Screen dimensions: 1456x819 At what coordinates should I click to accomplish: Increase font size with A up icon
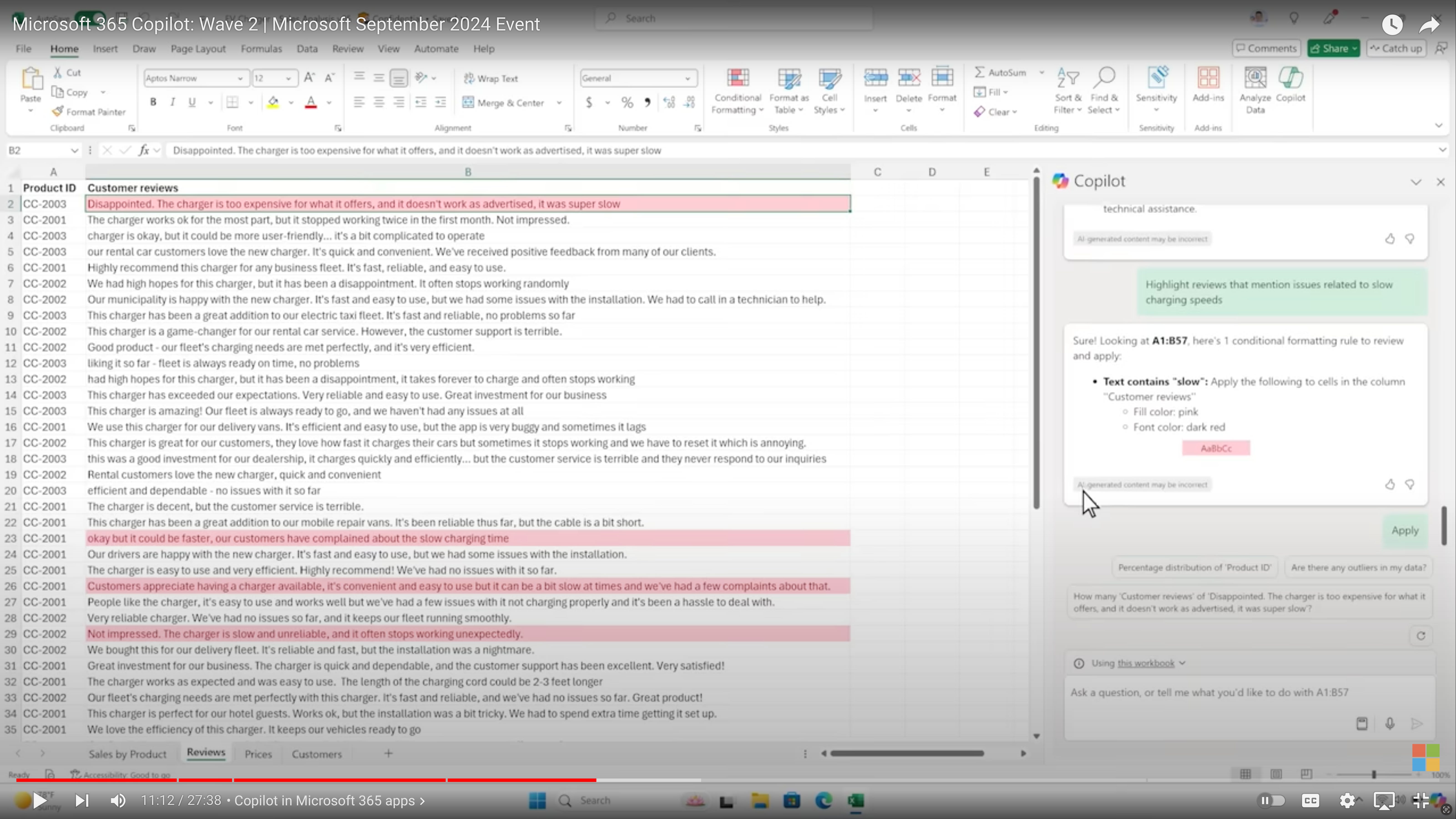click(309, 78)
